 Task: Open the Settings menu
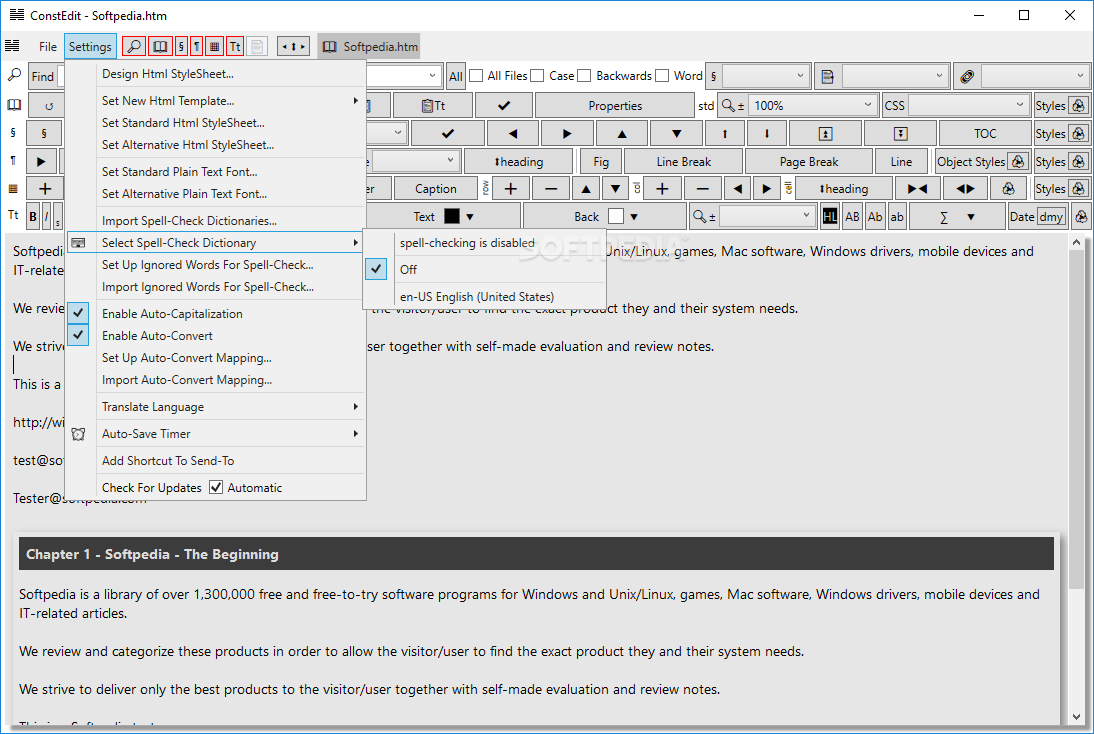point(90,47)
